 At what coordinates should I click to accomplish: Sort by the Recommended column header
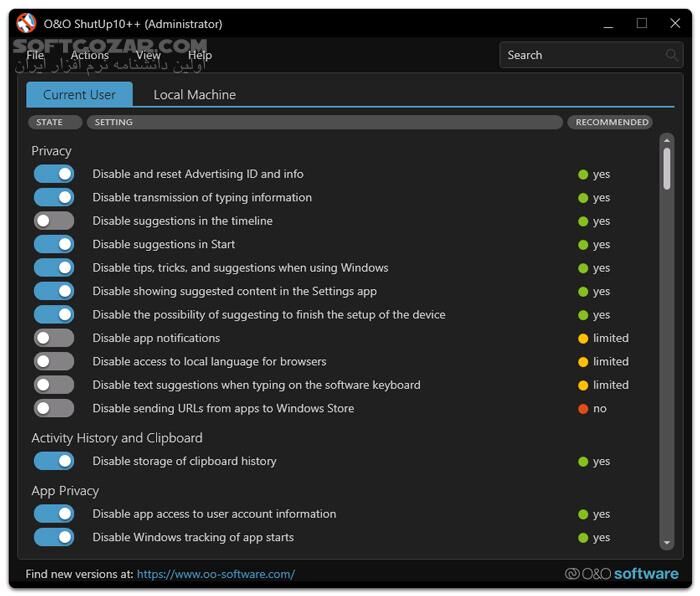point(611,122)
